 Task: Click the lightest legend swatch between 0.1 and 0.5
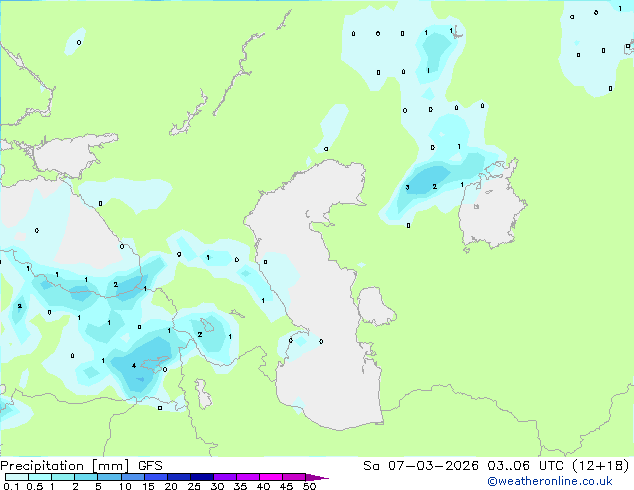tap(17, 477)
